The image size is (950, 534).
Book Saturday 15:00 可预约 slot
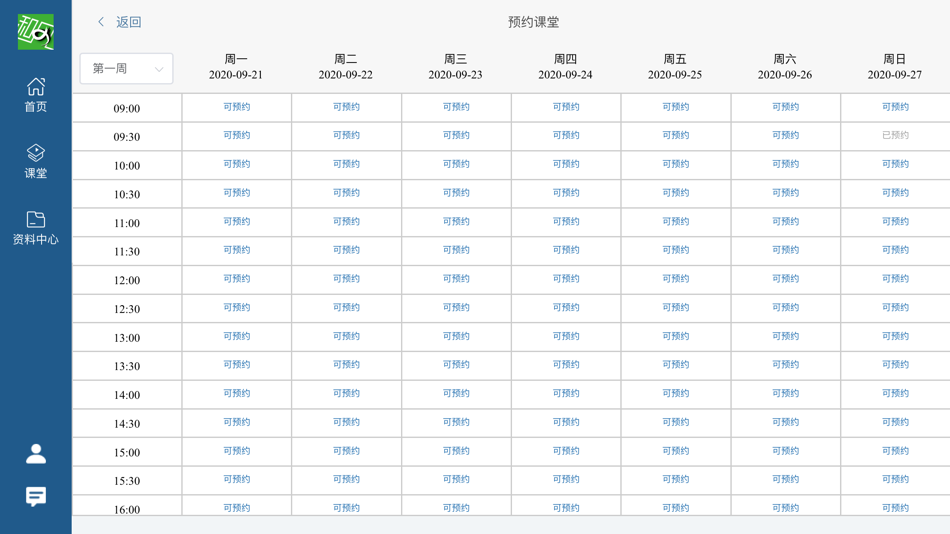[x=785, y=451]
